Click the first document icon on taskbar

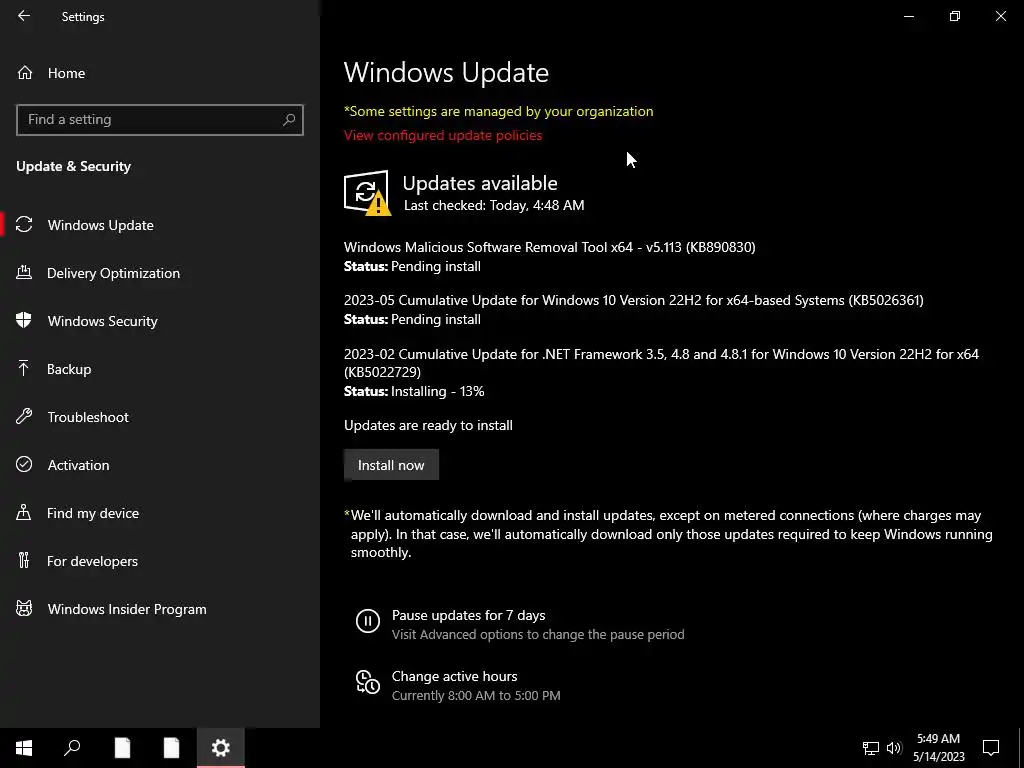[122, 748]
